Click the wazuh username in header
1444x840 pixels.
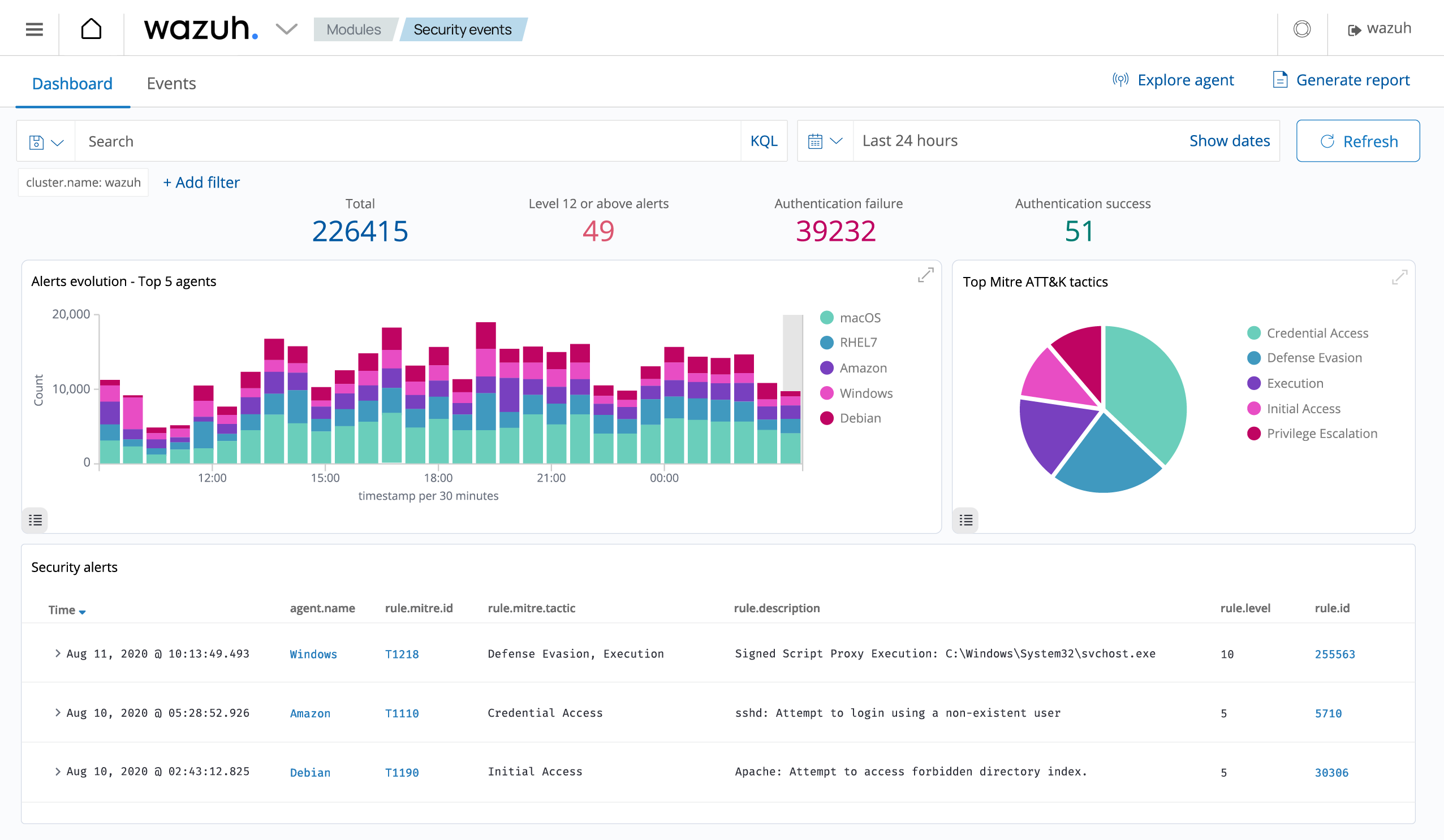coord(1389,28)
